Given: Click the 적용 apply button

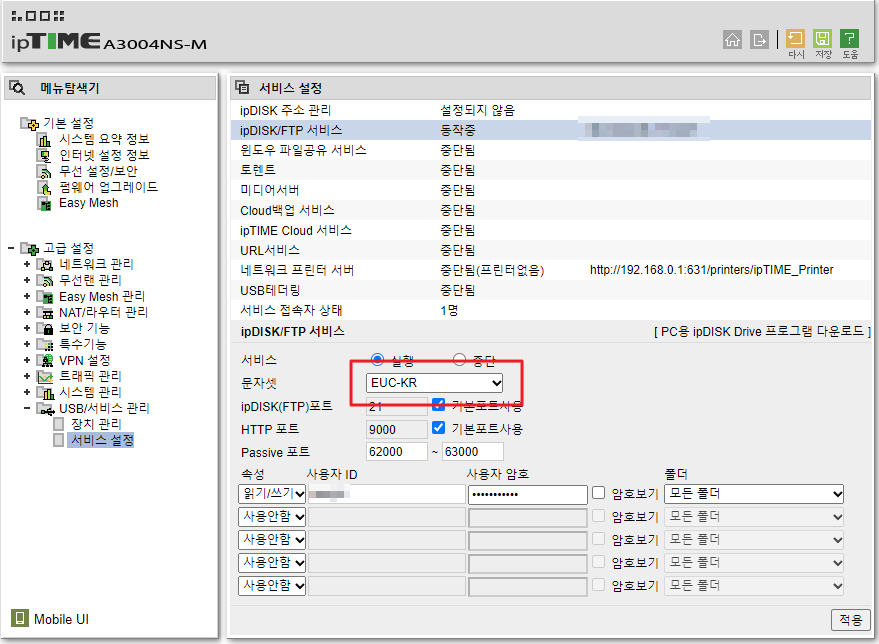Looking at the screenshot, I should tap(850, 620).
